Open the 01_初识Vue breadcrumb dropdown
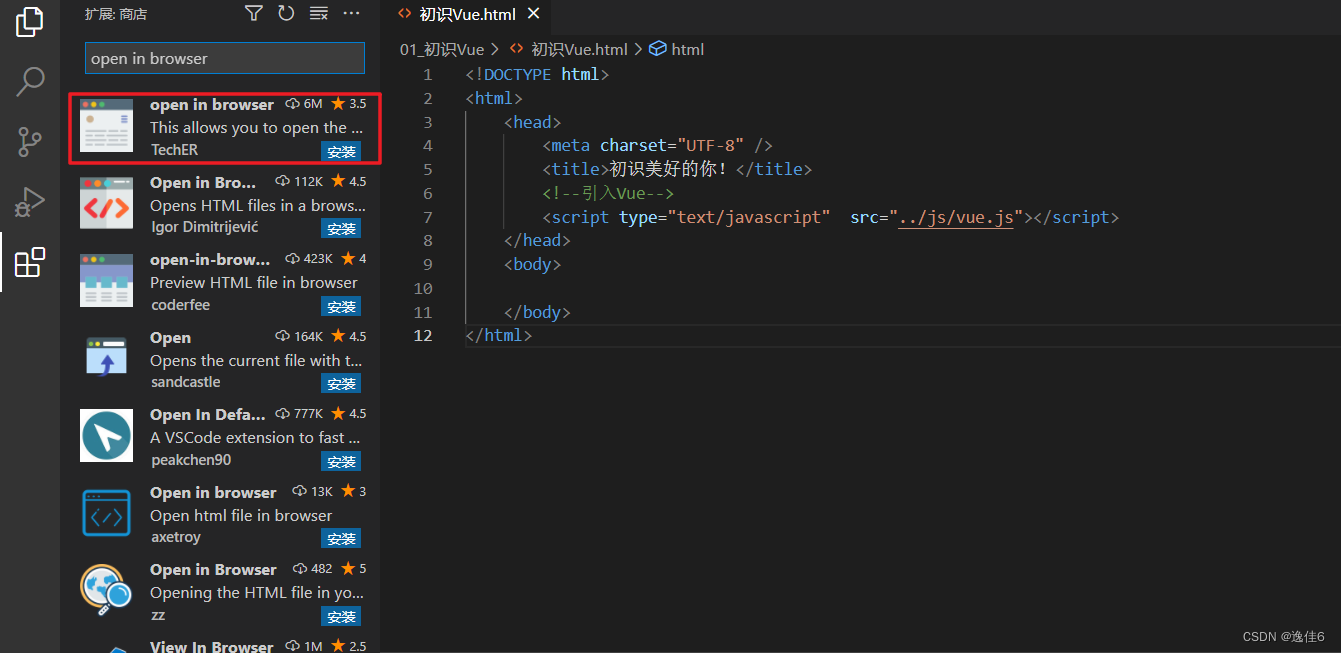This screenshot has height=653, width=1341. click(x=441, y=48)
